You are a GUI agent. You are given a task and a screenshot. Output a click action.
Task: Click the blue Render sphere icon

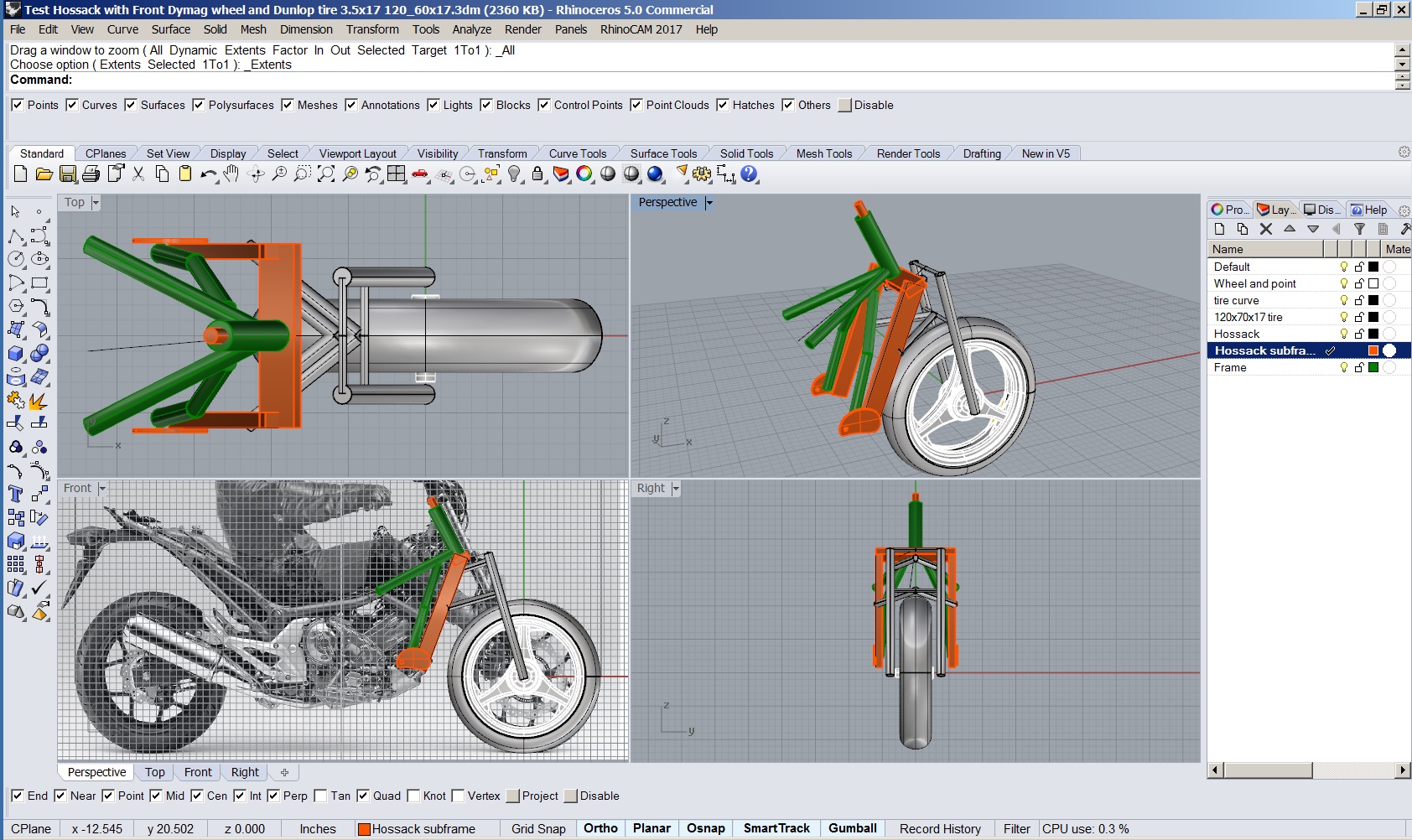[x=655, y=174]
